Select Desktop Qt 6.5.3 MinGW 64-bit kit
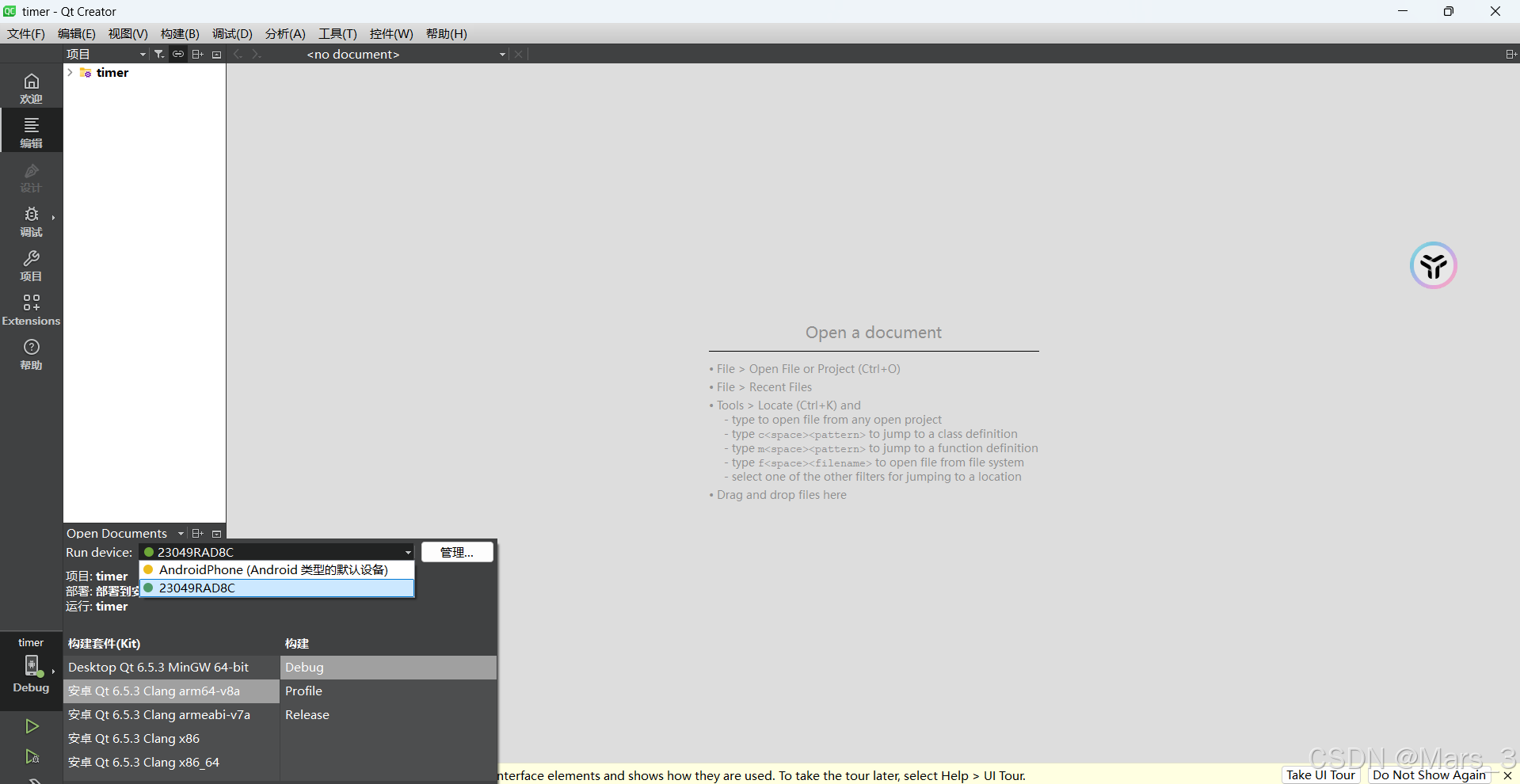1520x784 pixels. [x=171, y=668]
